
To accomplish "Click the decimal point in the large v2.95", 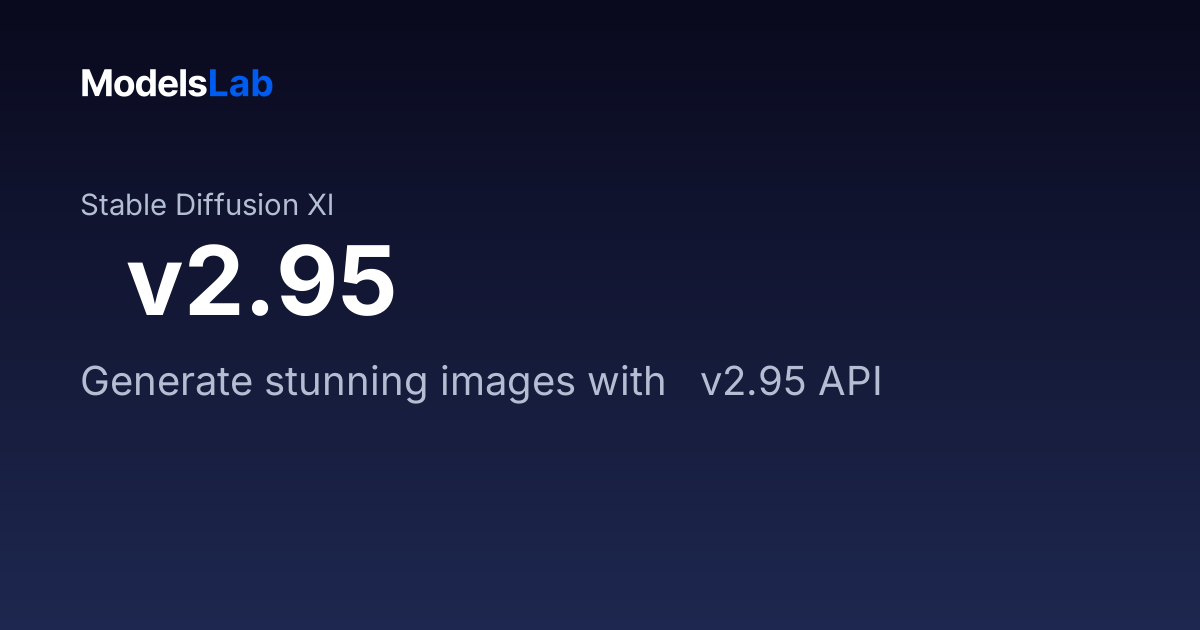I will coord(261,309).
